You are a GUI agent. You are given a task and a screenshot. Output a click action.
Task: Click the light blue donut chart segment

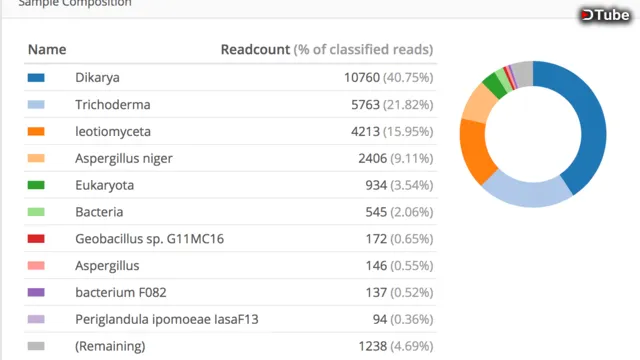click(527, 192)
